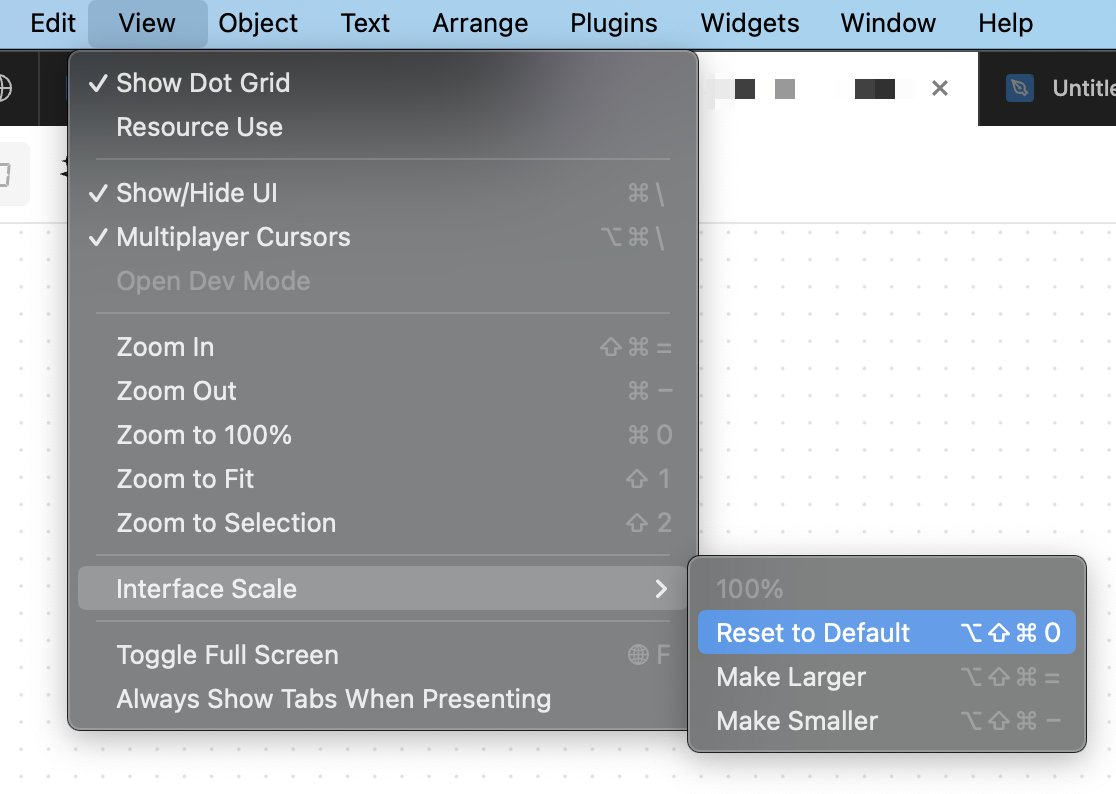
Task: Open the Help menu
Action: point(1005,23)
